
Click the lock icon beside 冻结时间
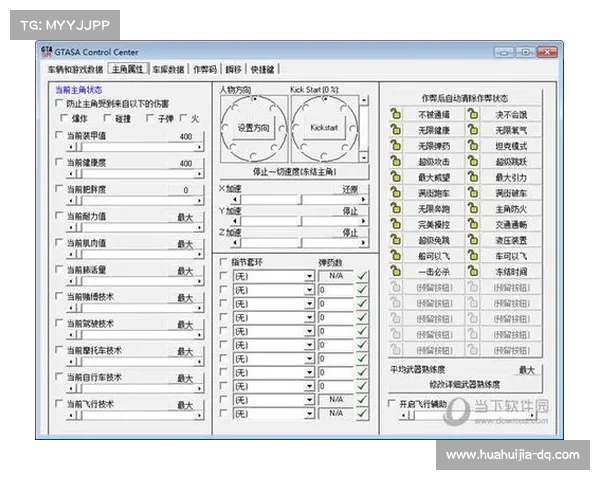coord(472,270)
